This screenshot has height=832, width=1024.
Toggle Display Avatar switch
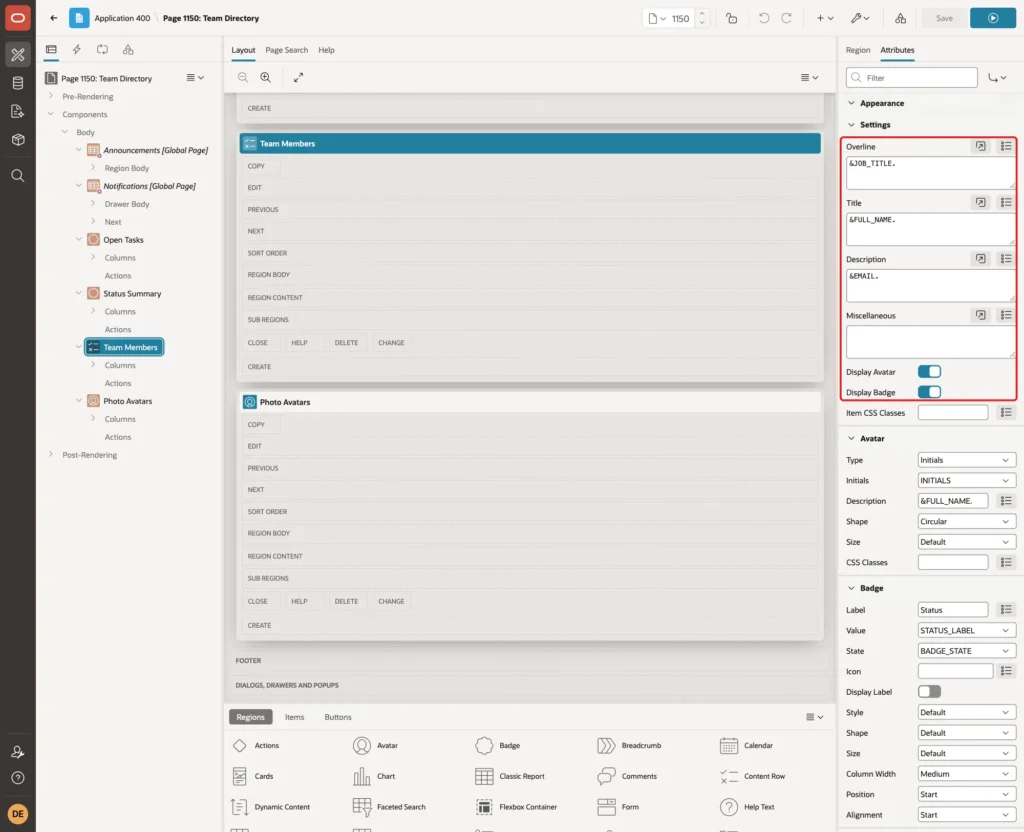pos(929,372)
